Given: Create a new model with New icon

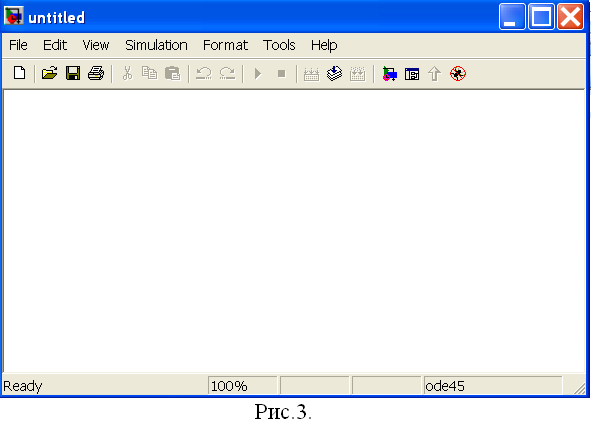Looking at the screenshot, I should [19, 73].
